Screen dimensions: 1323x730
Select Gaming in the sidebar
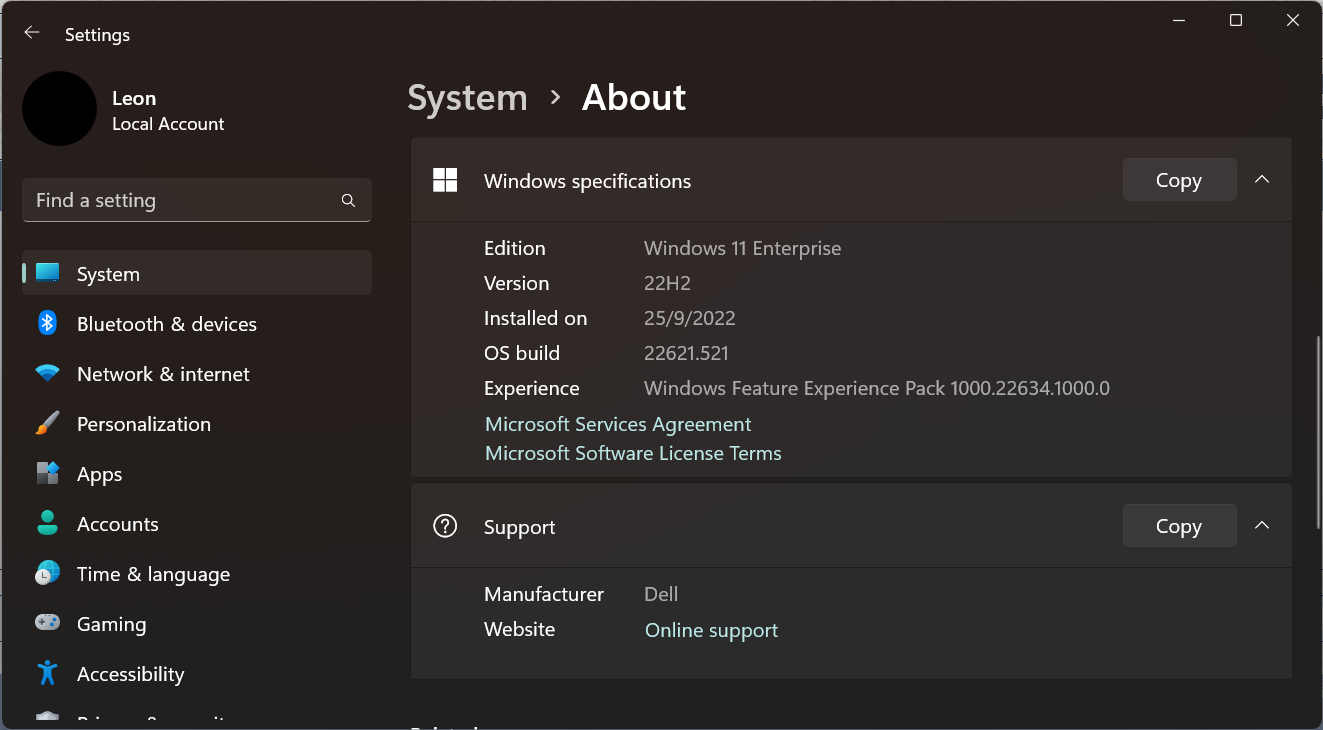(197, 623)
